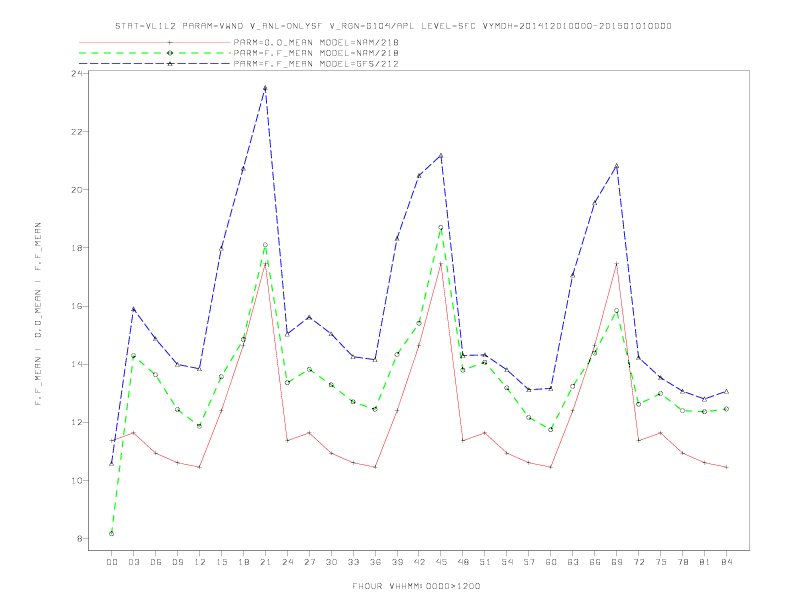The height and width of the screenshot is (612, 792).
Task: Click y-axis tick label 8
Action: pyautogui.click(x=79, y=539)
